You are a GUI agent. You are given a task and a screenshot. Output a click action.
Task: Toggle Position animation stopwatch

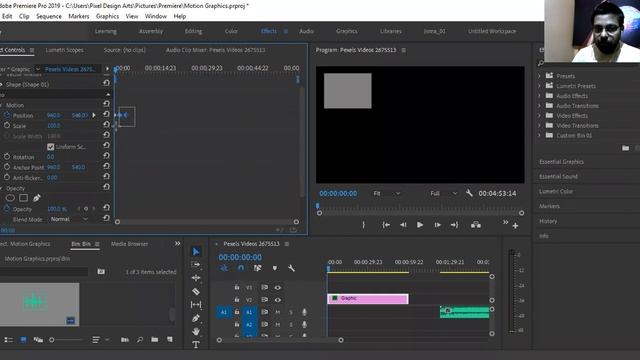tap(7, 115)
